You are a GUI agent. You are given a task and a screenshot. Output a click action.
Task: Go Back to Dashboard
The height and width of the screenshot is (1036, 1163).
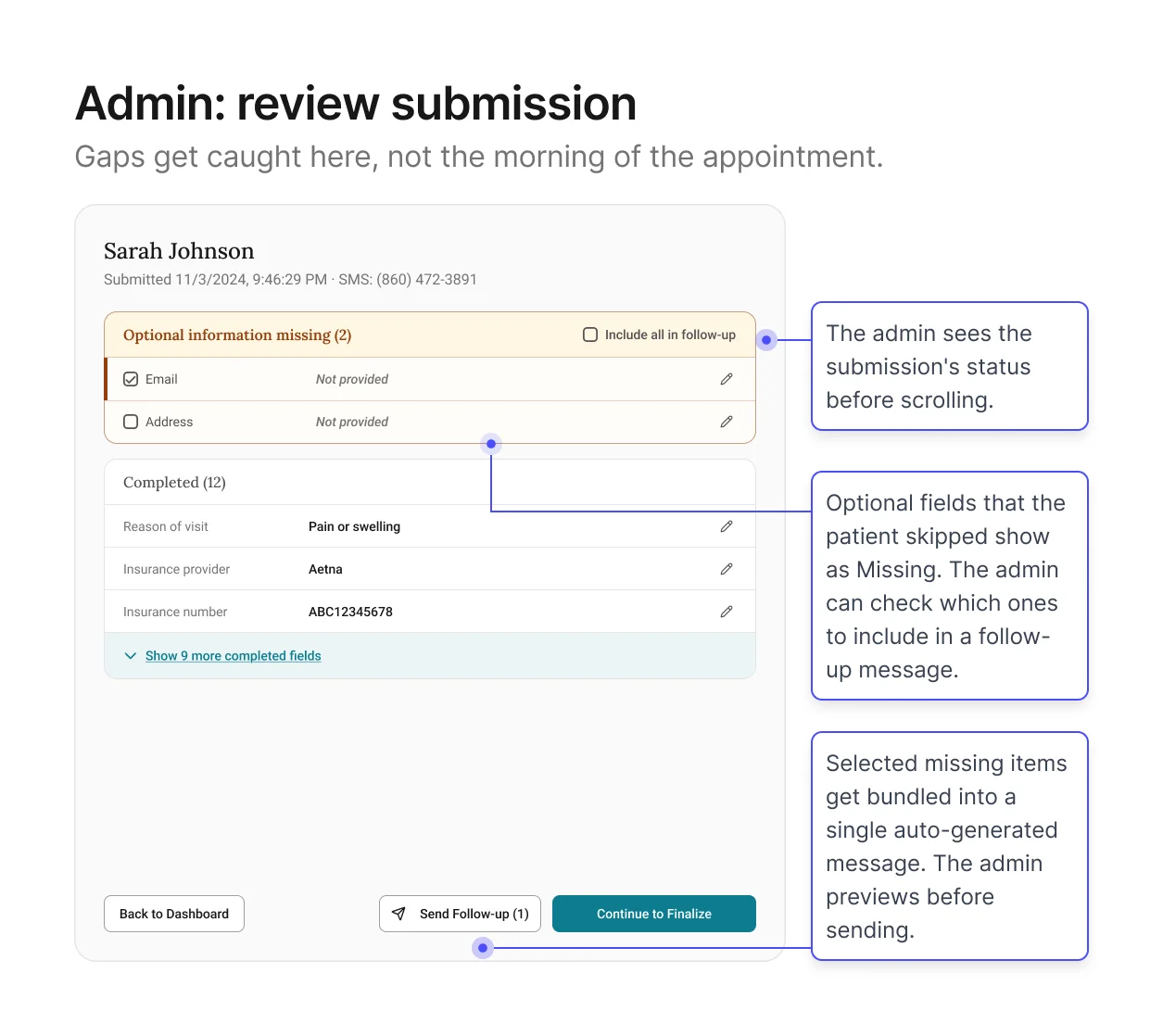coord(174,914)
